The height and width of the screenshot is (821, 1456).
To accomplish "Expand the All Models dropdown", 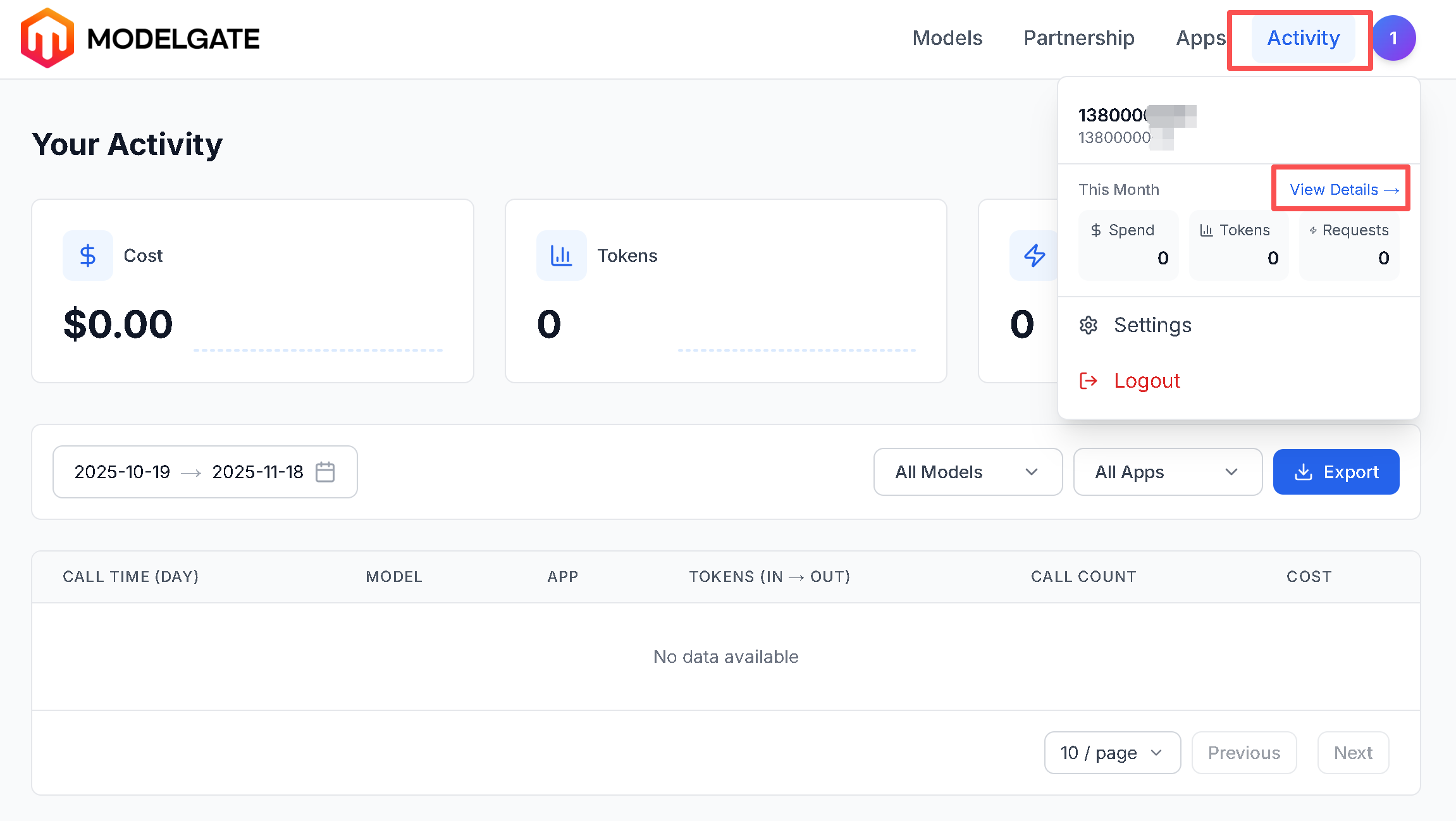I will 967,472.
